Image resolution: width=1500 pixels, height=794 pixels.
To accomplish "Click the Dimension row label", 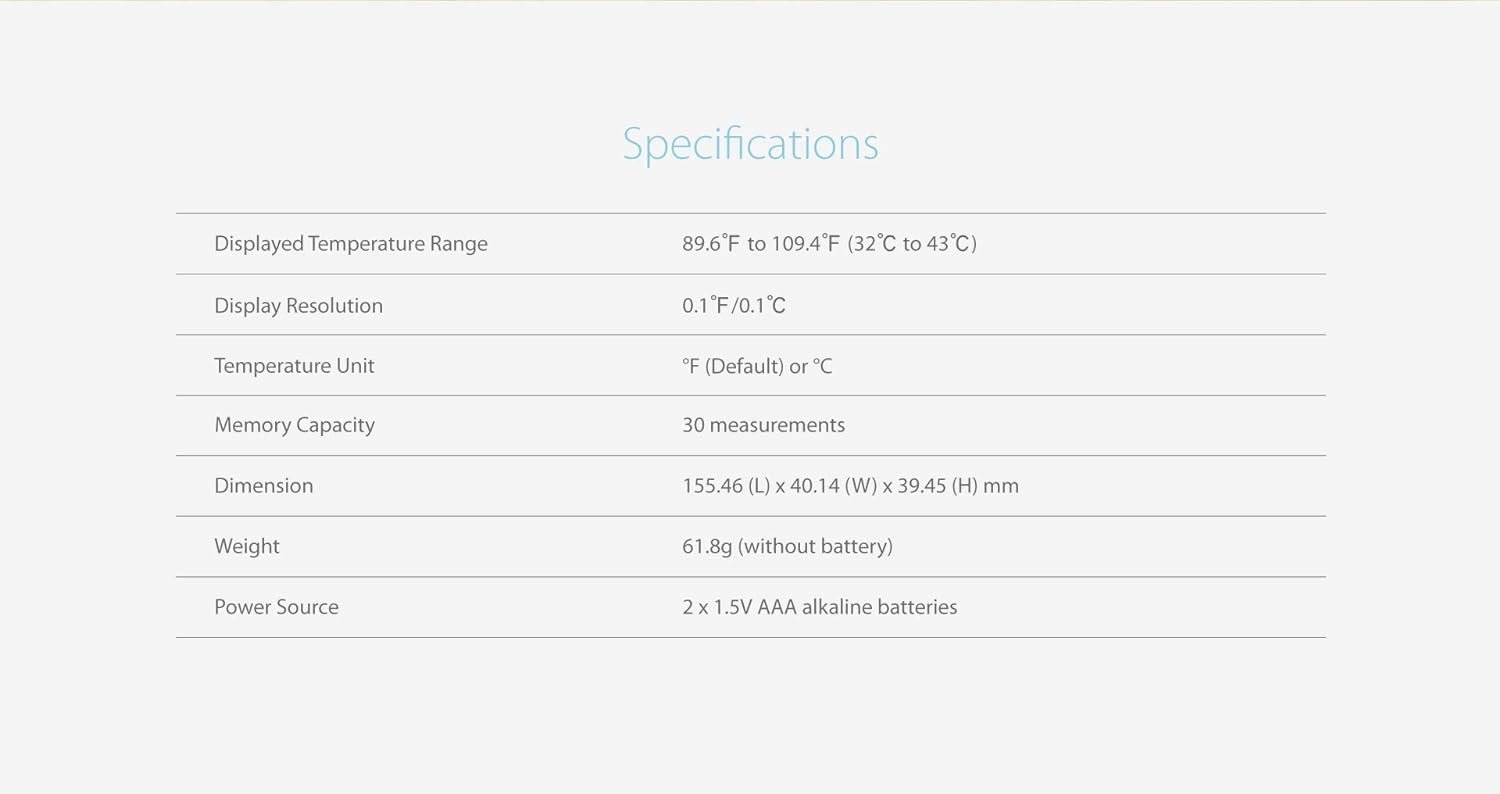I will pyautogui.click(x=263, y=486).
